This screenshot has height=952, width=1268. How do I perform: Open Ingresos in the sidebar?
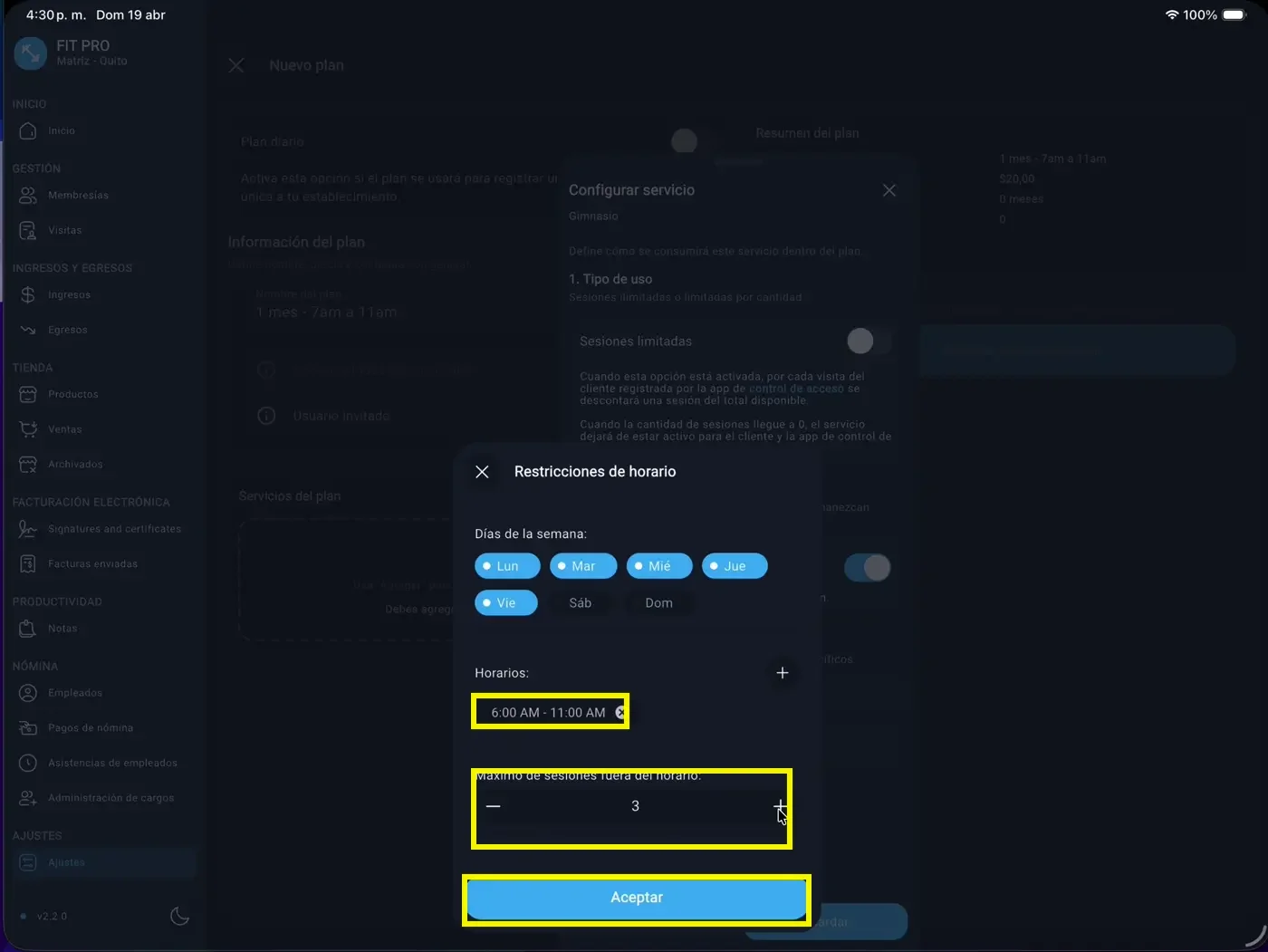[69, 295]
